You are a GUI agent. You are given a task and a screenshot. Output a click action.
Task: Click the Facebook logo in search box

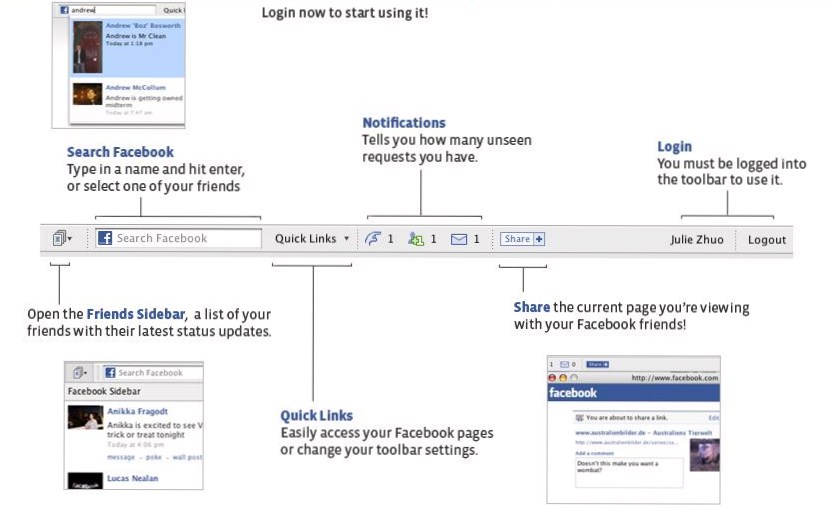pyautogui.click(x=105, y=238)
